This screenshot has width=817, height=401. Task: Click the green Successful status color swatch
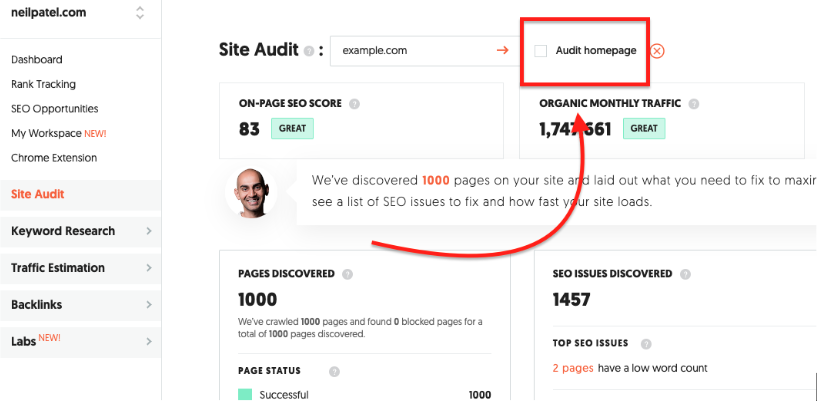click(x=245, y=394)
